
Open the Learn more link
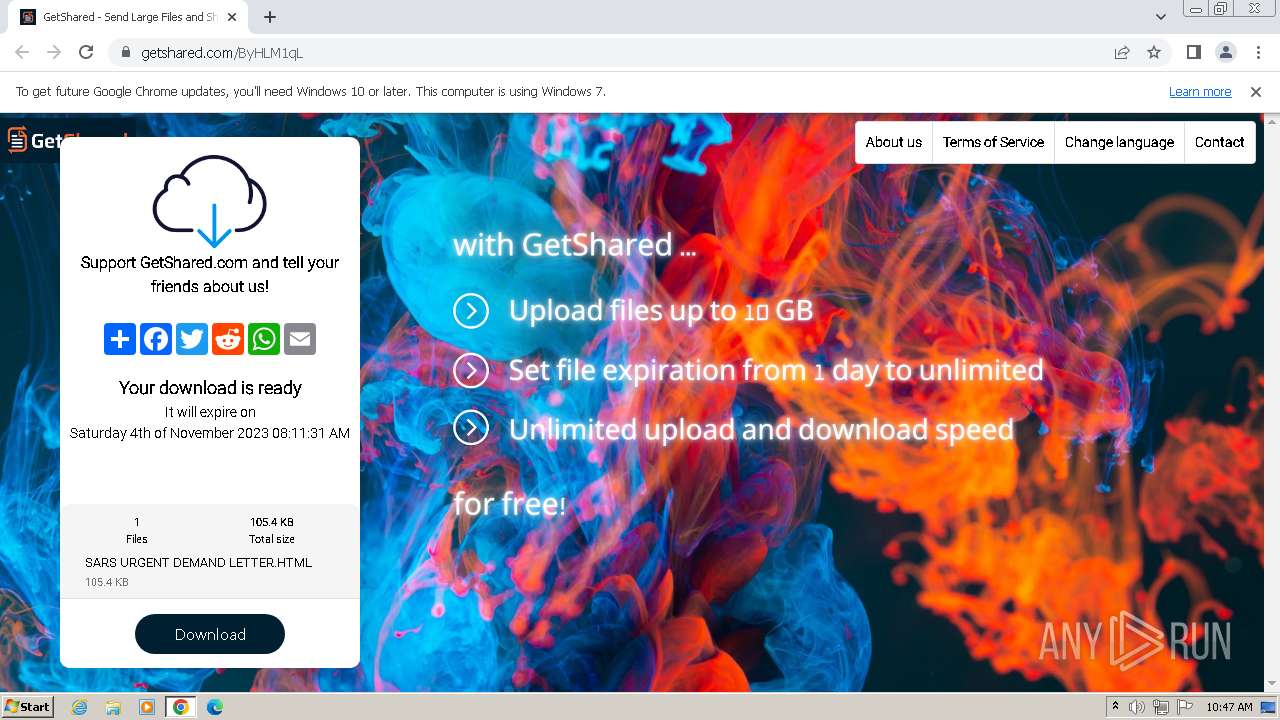pos(1200,91)
